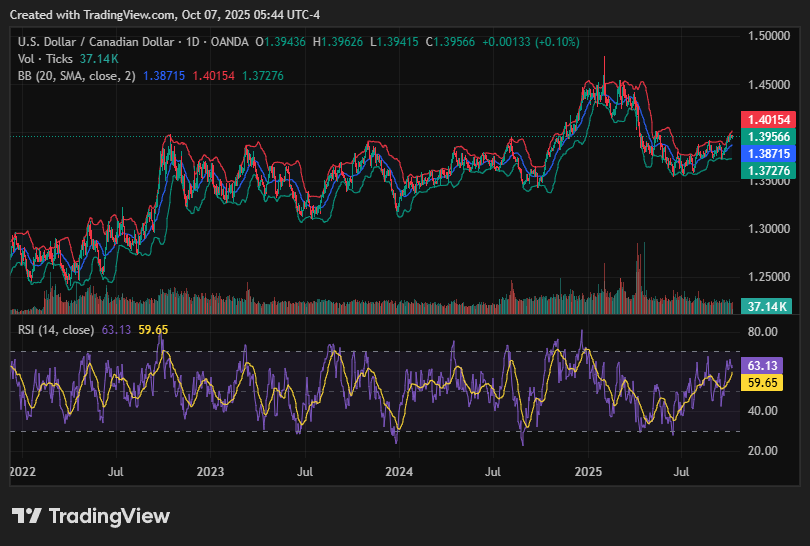Click the red 1.40154 upper band price tag

point(770,120)
